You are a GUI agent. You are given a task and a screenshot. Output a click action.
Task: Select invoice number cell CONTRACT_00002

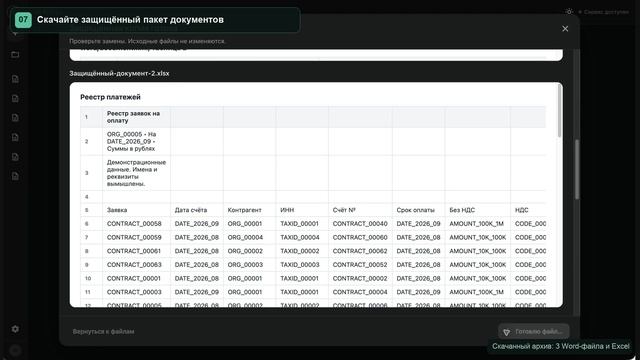tap(360, 278)
